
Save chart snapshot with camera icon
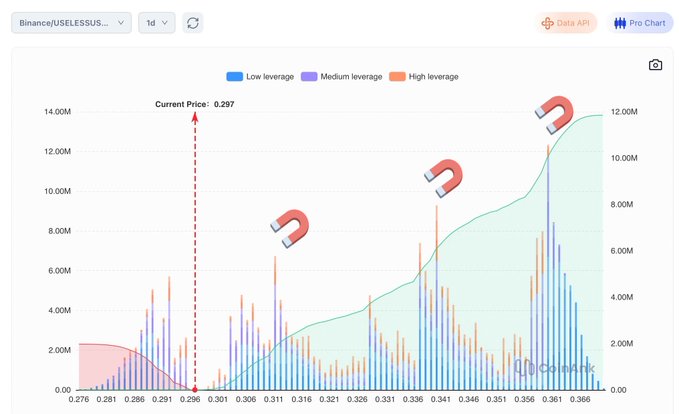655,65
